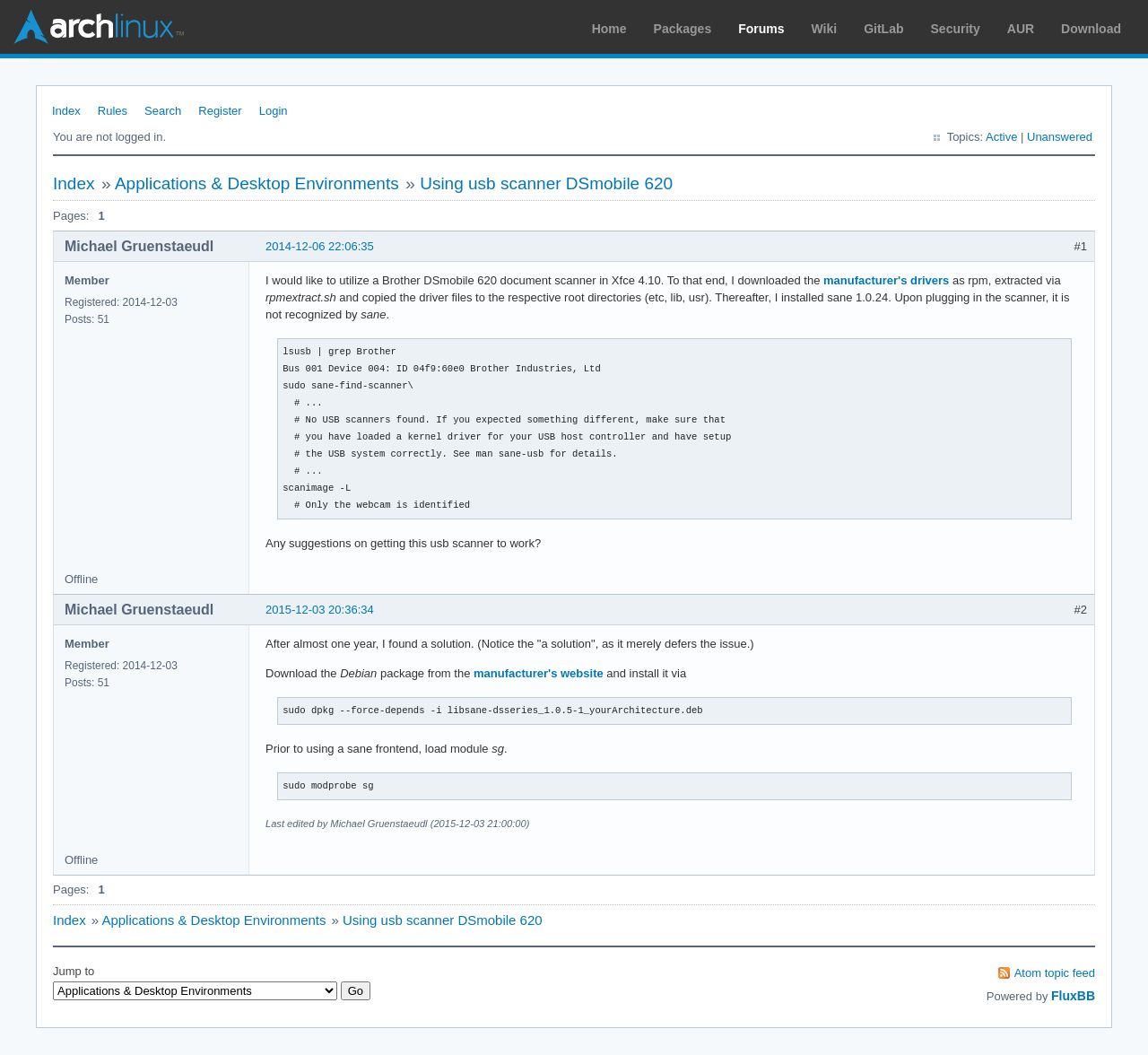
Task: Click the Login link
Action: 273,111
